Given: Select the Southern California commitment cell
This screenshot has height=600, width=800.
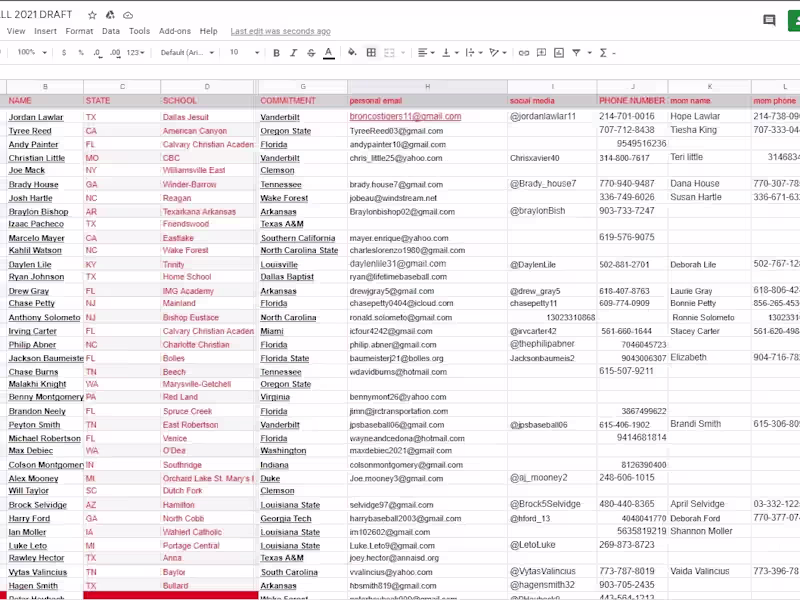Looking at the screenshot, I should [303, 238].
